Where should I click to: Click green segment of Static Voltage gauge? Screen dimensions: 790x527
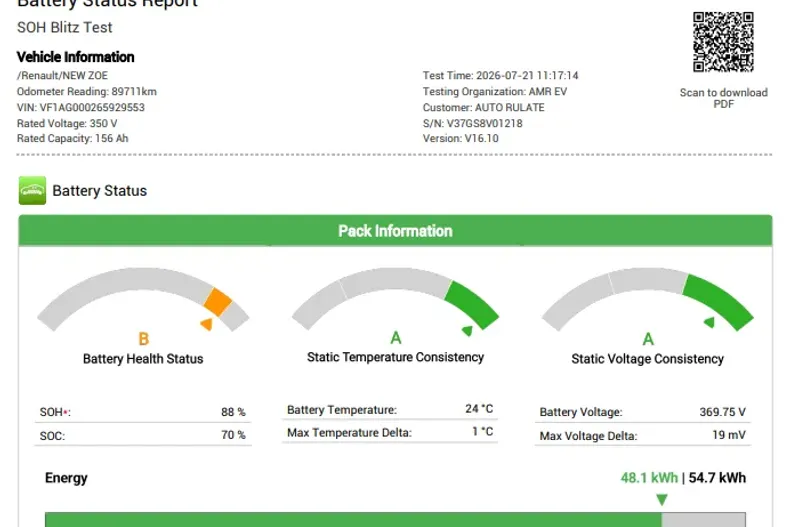(x=719, y=302)
